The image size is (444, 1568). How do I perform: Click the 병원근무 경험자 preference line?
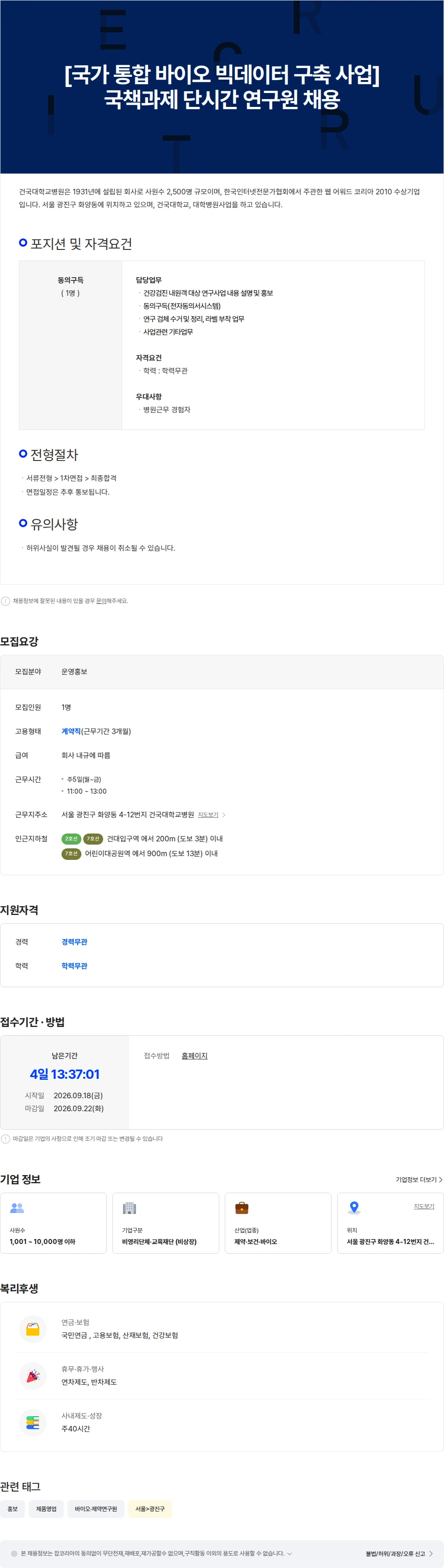(166, 410)
